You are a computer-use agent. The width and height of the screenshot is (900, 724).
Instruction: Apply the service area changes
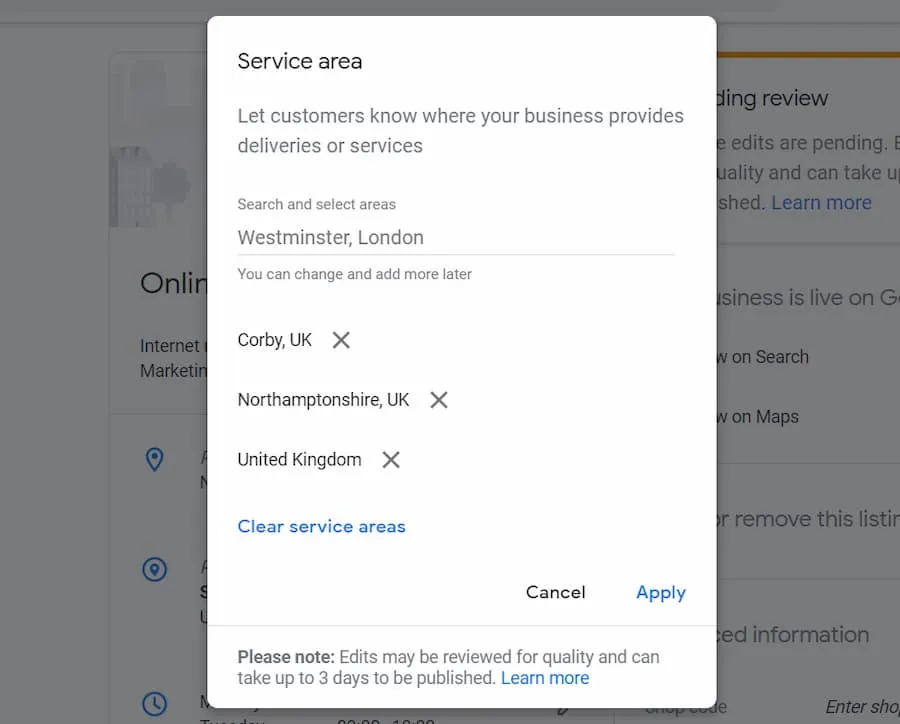tap(661, 592)
